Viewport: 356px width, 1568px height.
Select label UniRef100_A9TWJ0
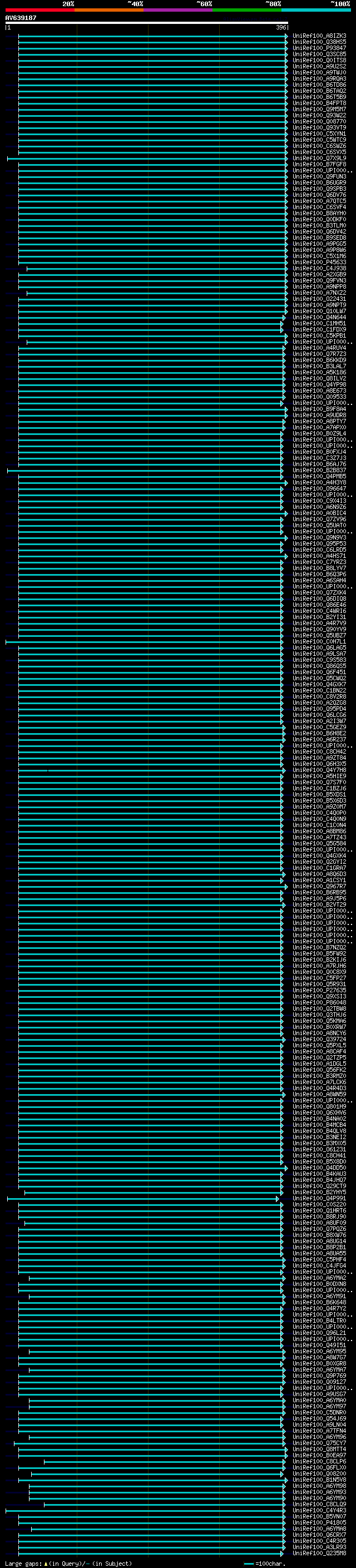click(x=319, y=72)
